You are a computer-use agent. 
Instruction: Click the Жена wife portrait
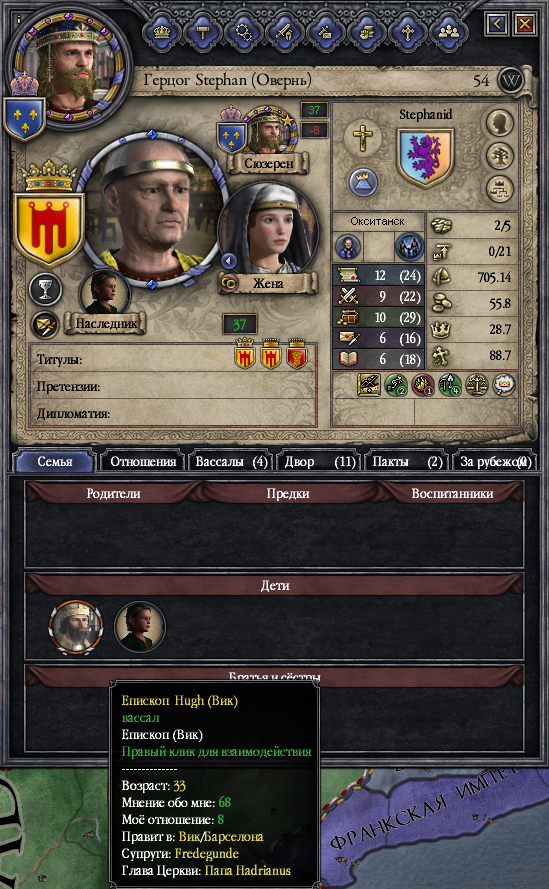pos(268,228)
